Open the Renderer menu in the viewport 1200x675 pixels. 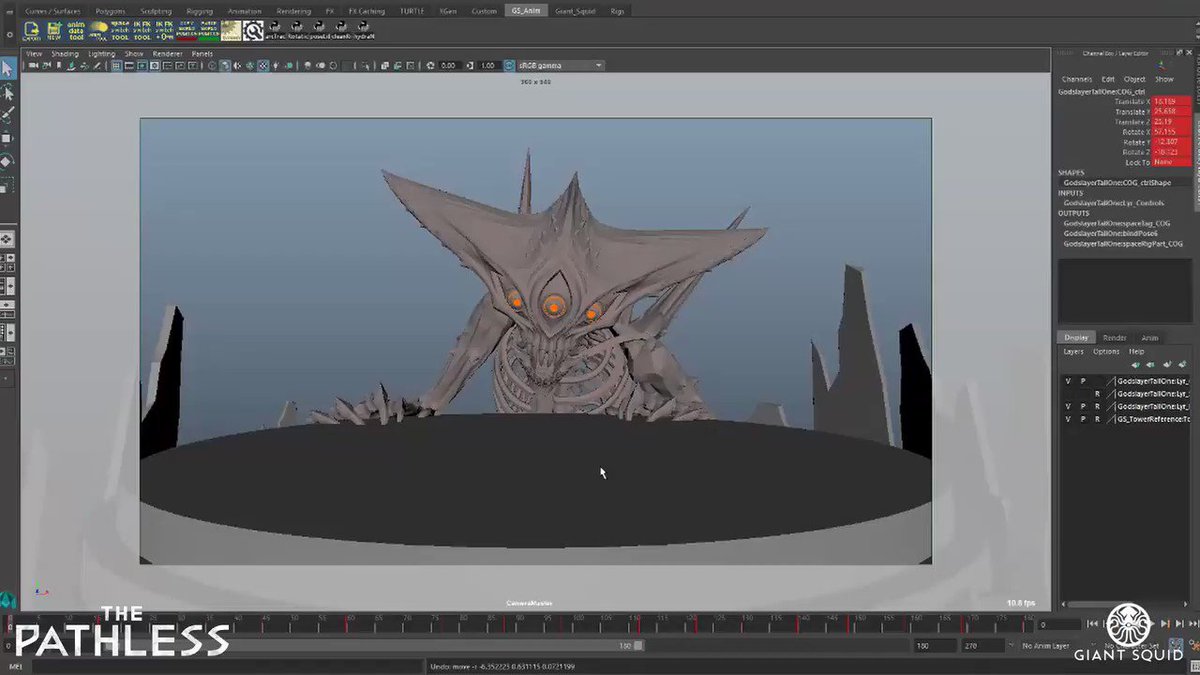[167, 53]
